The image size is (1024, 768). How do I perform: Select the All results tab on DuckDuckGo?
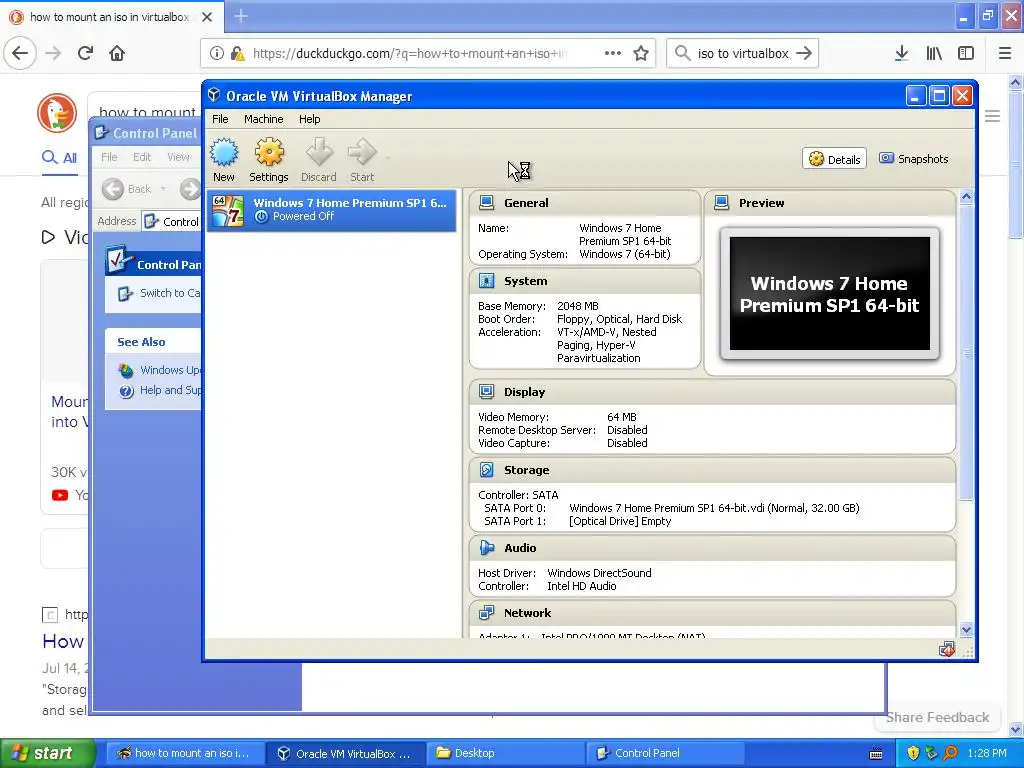[x=59, y=157]
